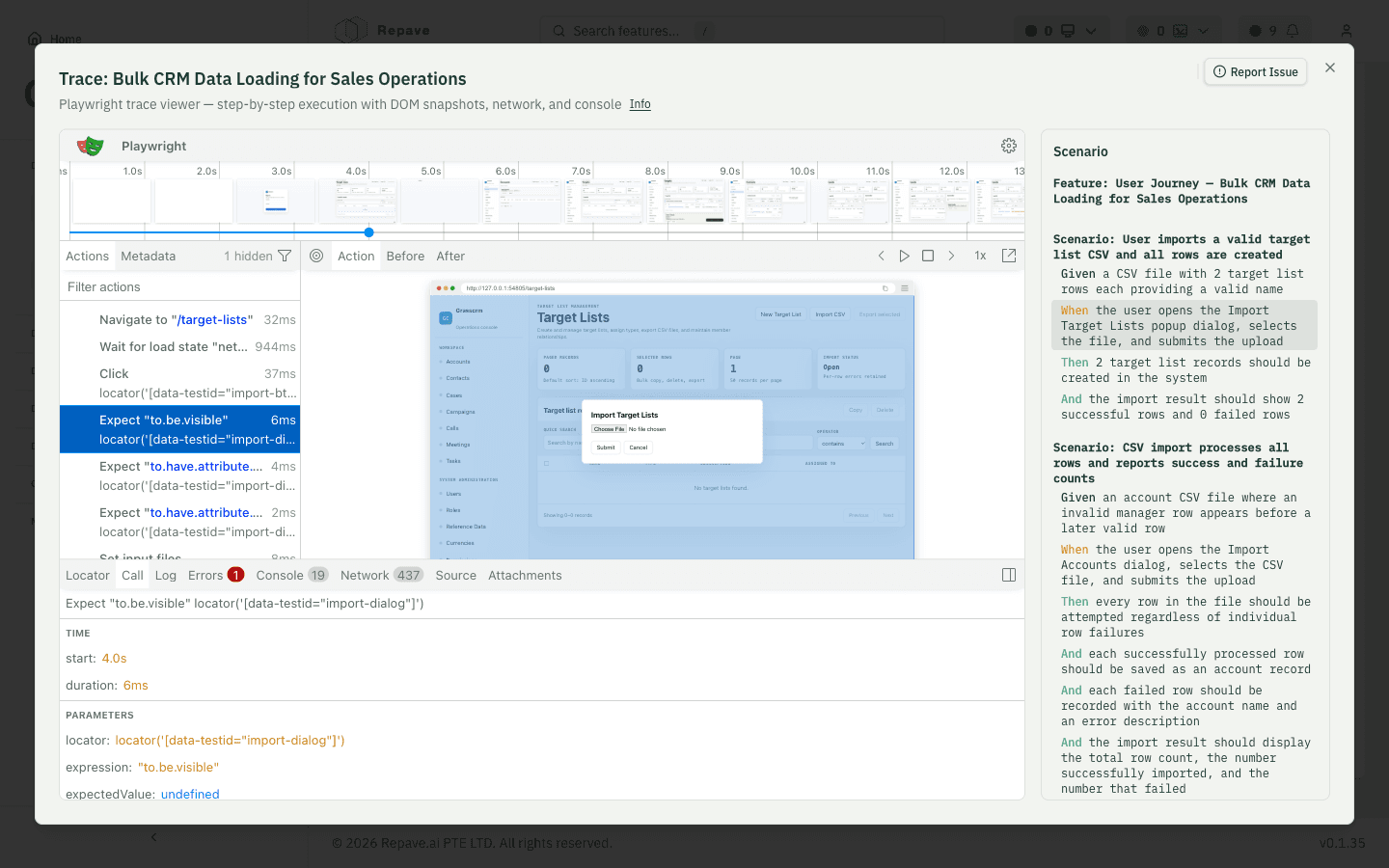Click the timeline position marker at 4.0s
Viewport: 1389px width, 868px height.
tap(368, 232)
